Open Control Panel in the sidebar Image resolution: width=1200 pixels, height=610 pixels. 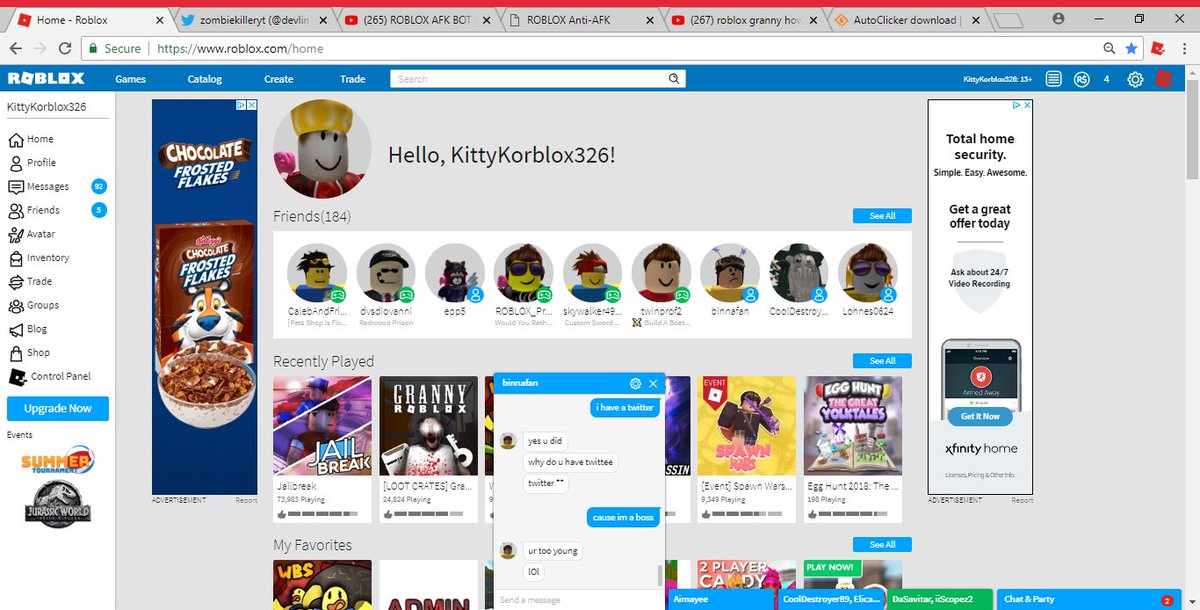[x=49, y=377]
